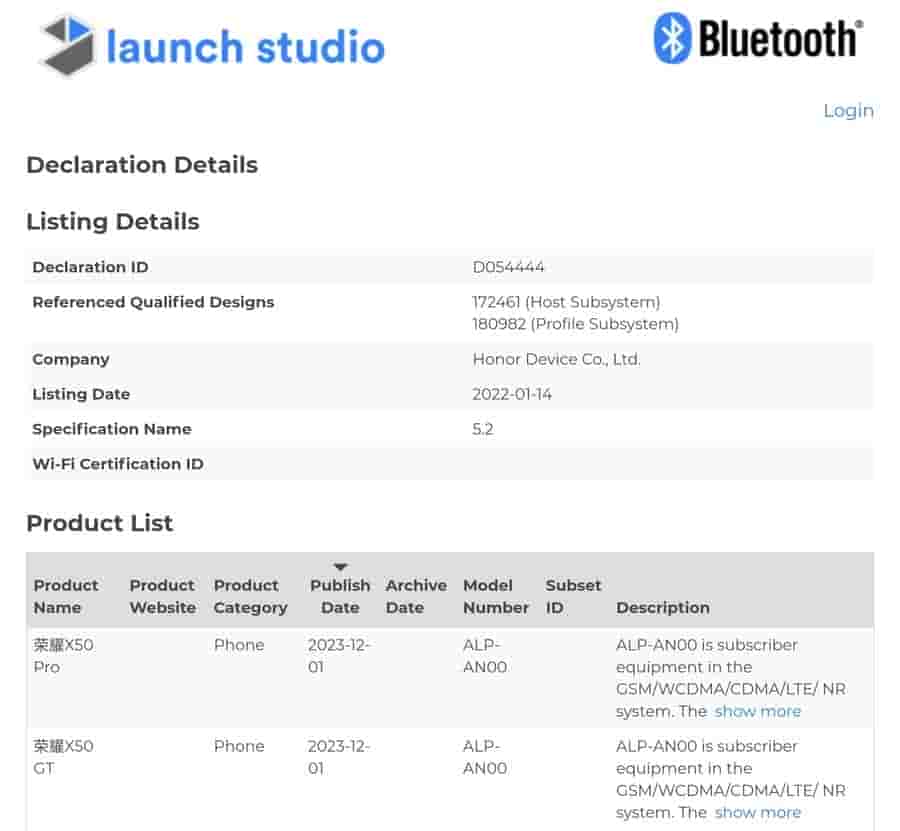Image resolution: width=900 pixels, height=831 pixels.
Task: Open the Login link
Action: click(x=848, y=110)
